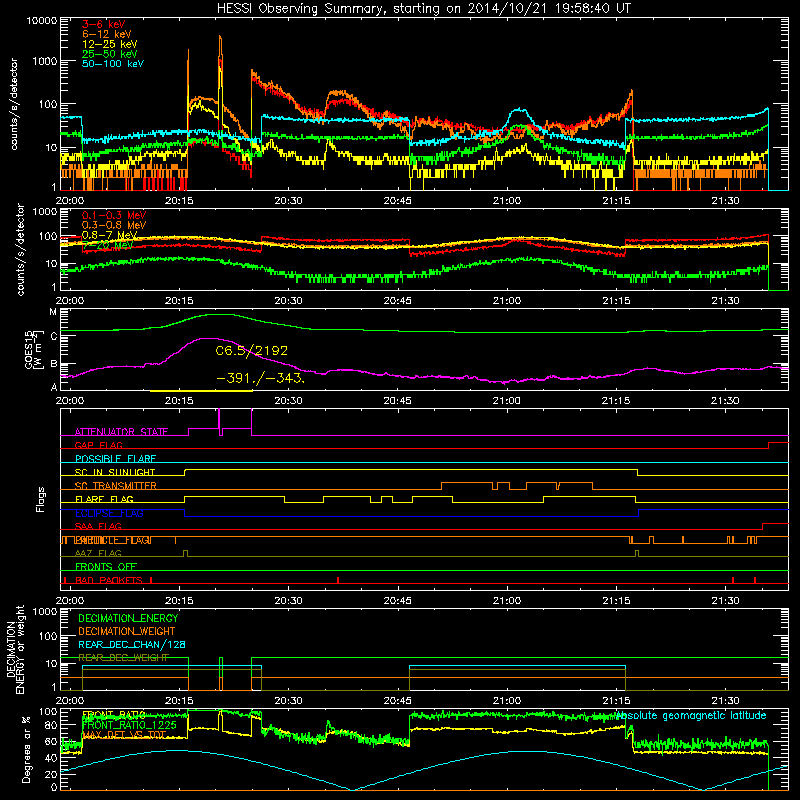
Task: Click the 0.3-0.8 MeV legend label
Action: click(114, 225)
